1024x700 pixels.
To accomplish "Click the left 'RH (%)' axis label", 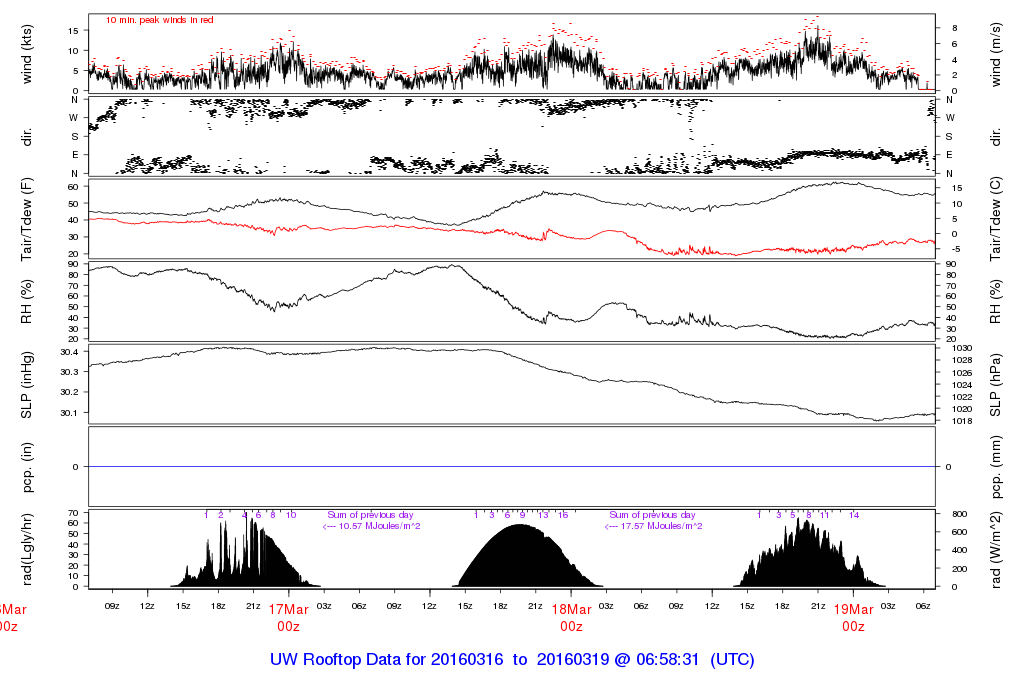I will pyautogui.click(x=27, y=302).
